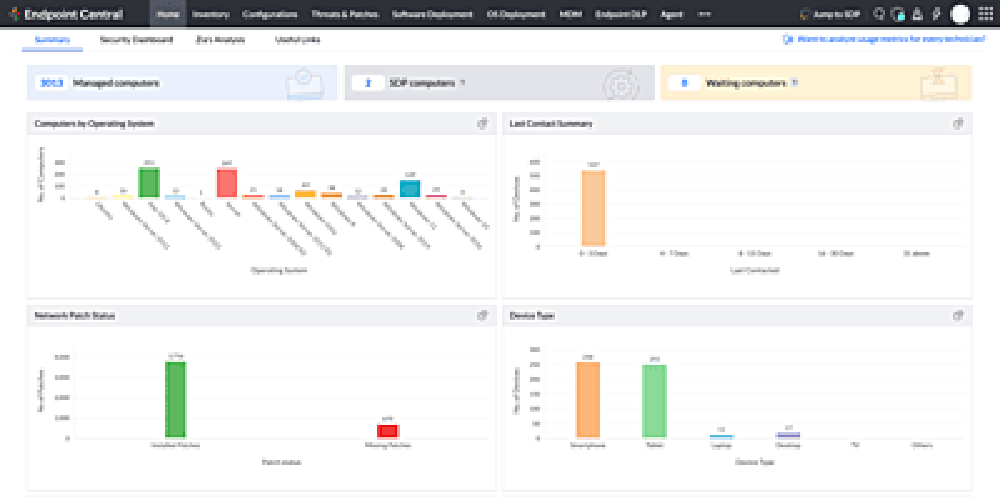Viewport: 1000px width, 497px height.
Task: Open the user profile avatar
Action: [x=960, y=13]
